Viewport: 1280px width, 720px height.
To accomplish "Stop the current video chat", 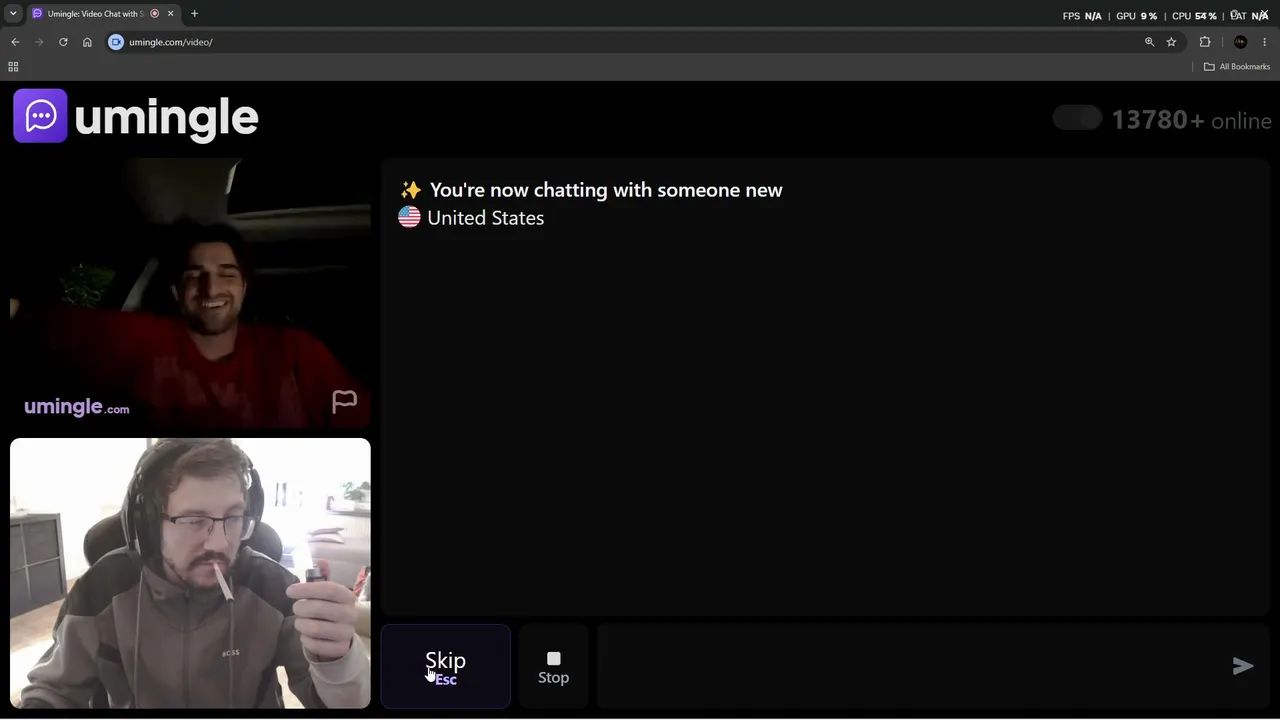I will tap(553, 667).
